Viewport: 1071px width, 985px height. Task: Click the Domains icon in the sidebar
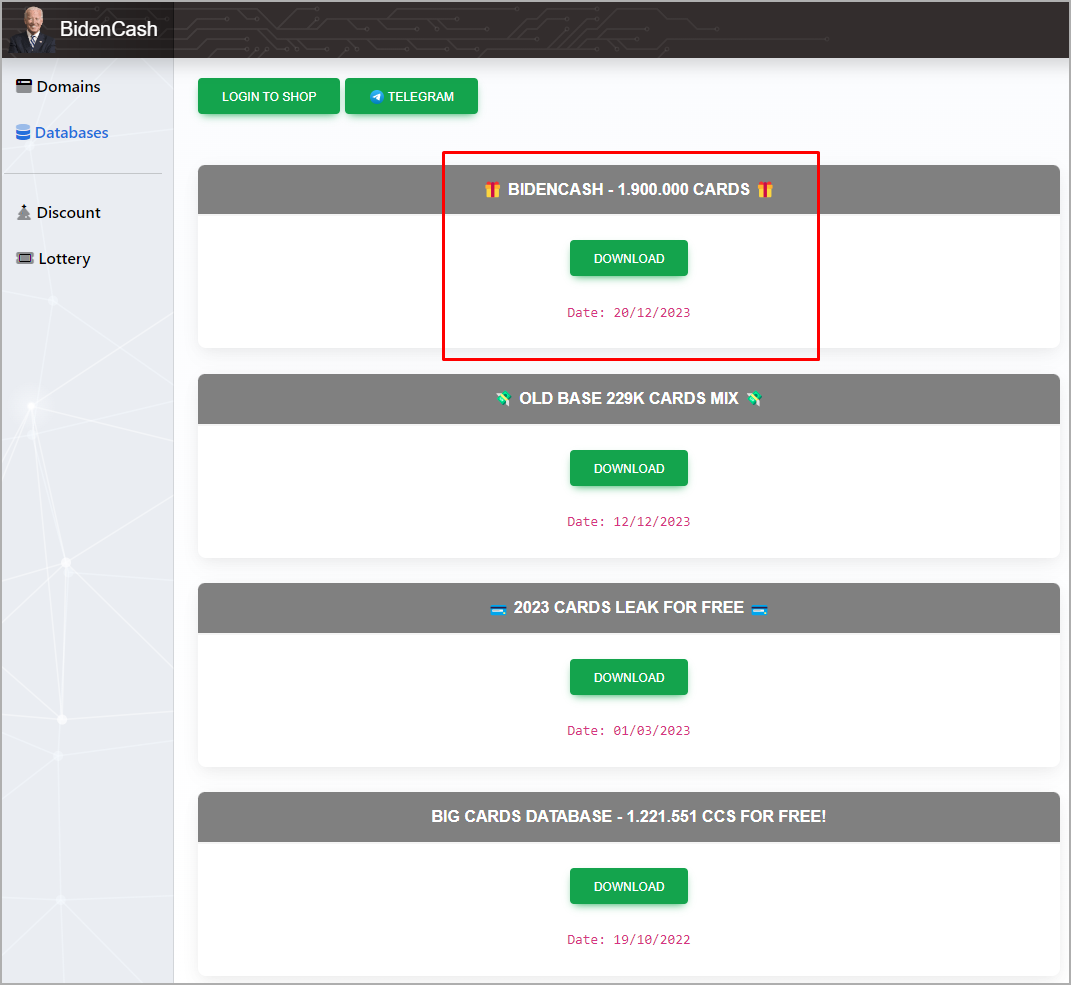(x=24, y=86)
